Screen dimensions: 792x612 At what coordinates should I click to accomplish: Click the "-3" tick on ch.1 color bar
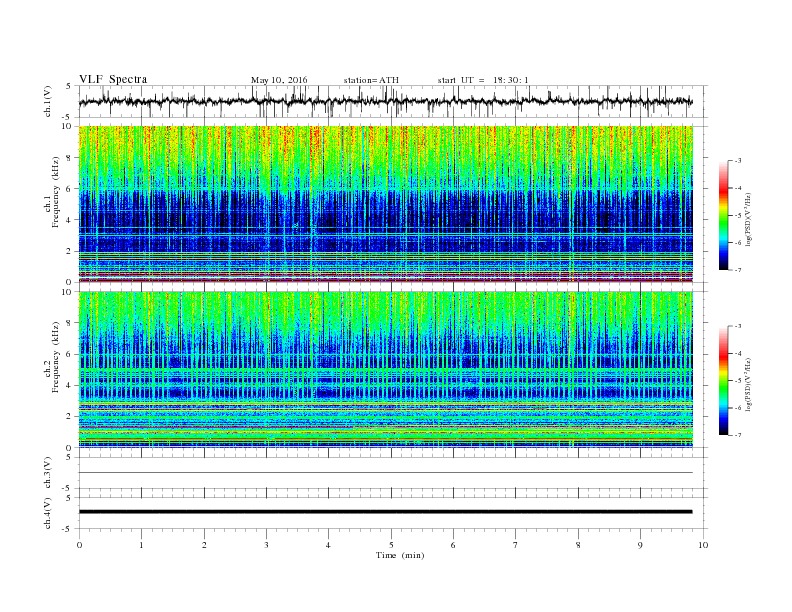[x=738, y=161]
